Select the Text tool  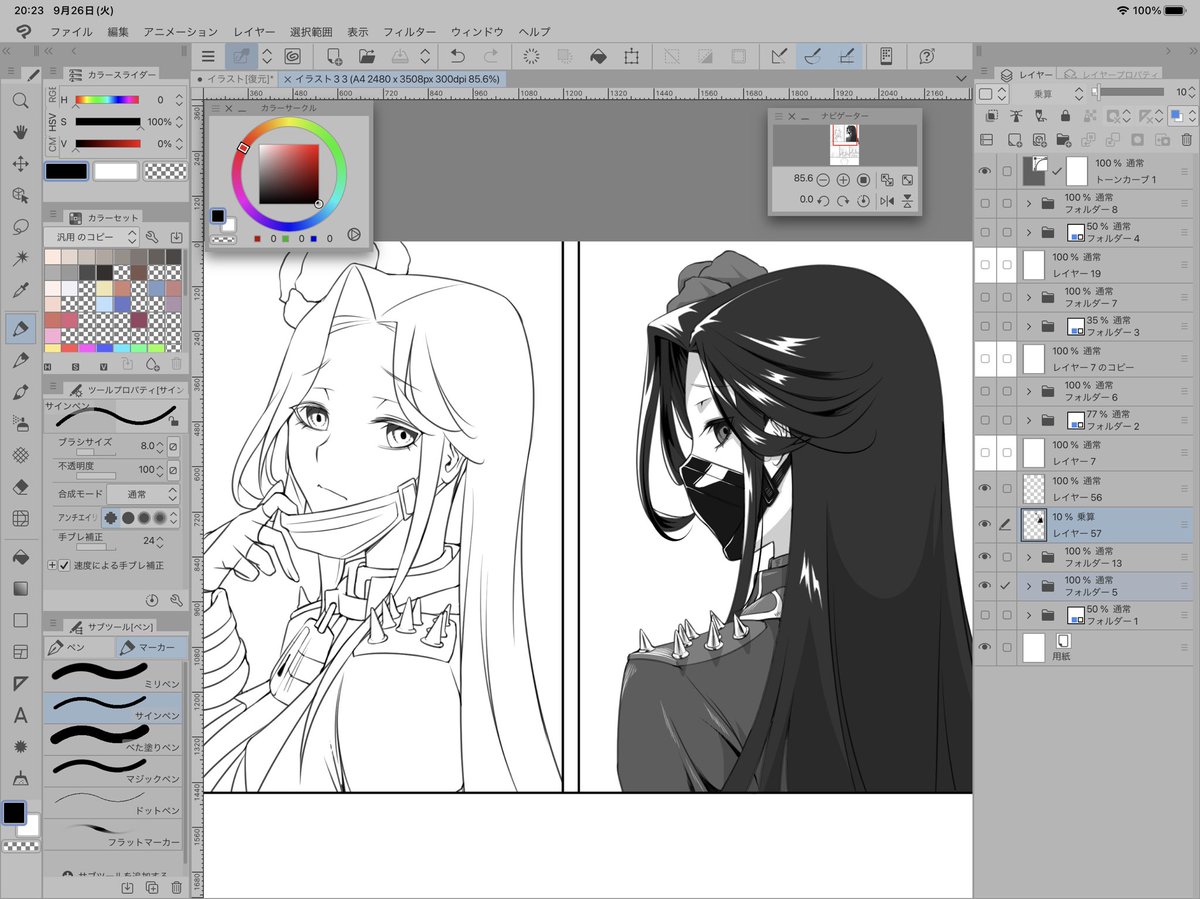click(x=20, y=715)
